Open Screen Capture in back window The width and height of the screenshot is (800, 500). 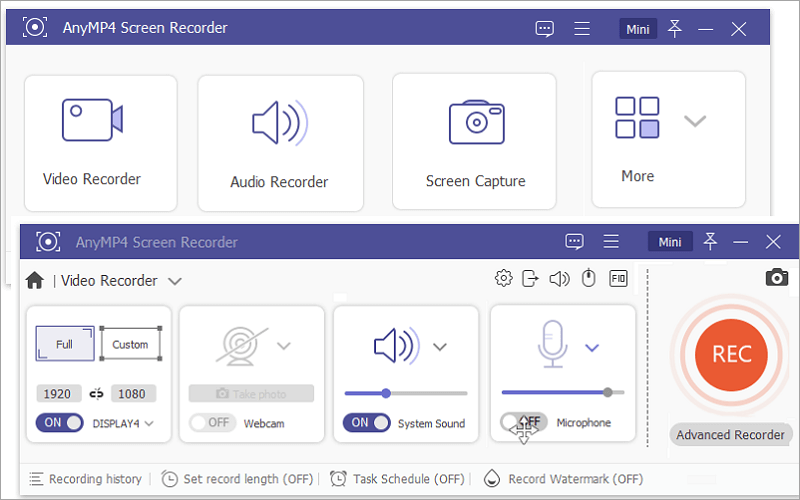point(474,141)
